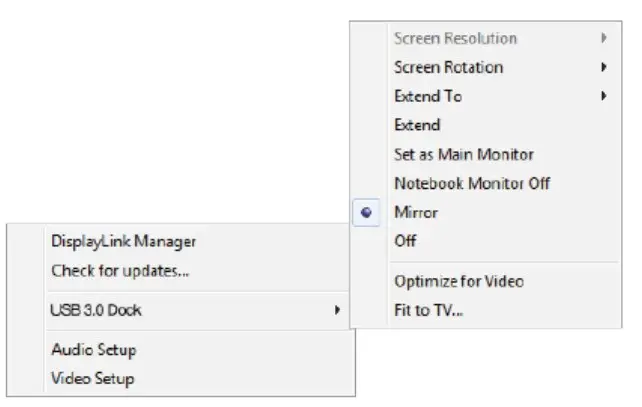Viewport: 642px width, 407px height.
Task: Select the Mirror display mode label
Action: click(x=416, y=213)
